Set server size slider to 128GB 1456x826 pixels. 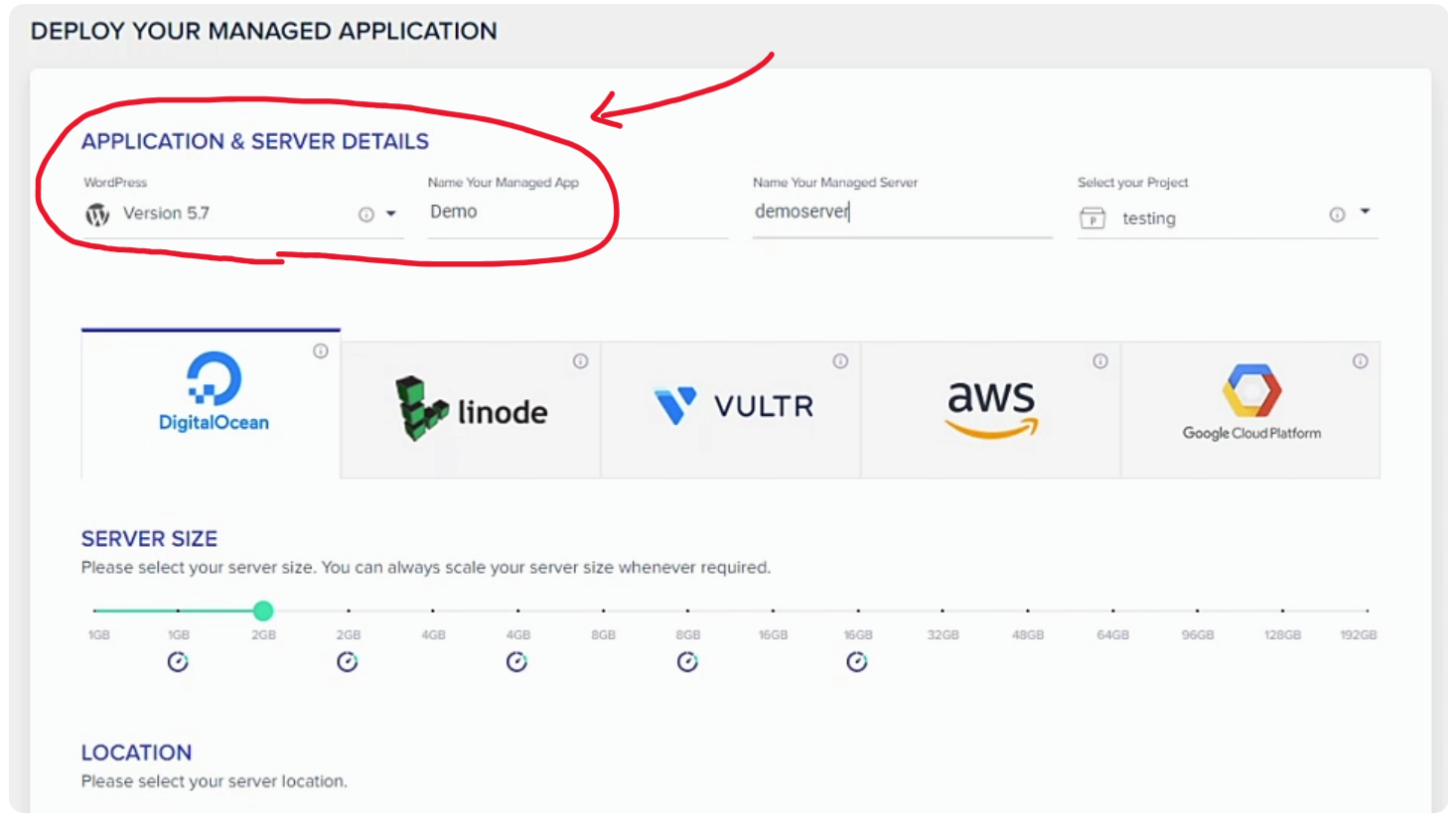click(1282, 611)
